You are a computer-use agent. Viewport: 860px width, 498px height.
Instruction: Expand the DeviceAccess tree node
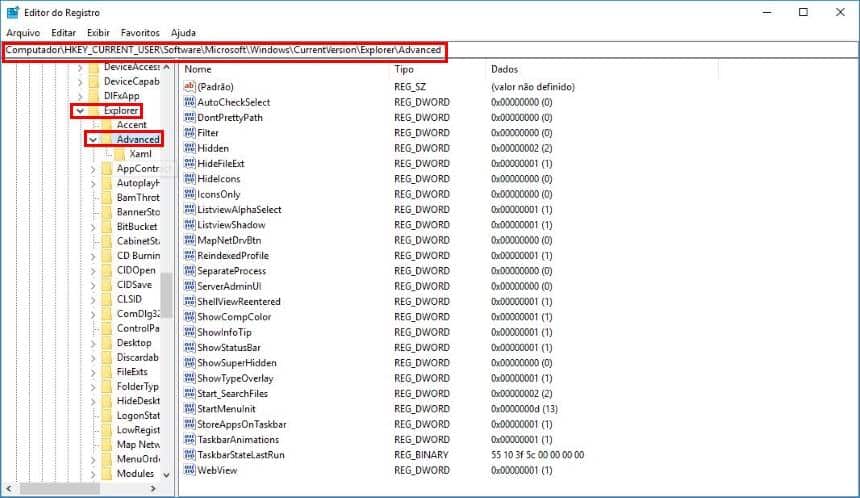point(80,67)
